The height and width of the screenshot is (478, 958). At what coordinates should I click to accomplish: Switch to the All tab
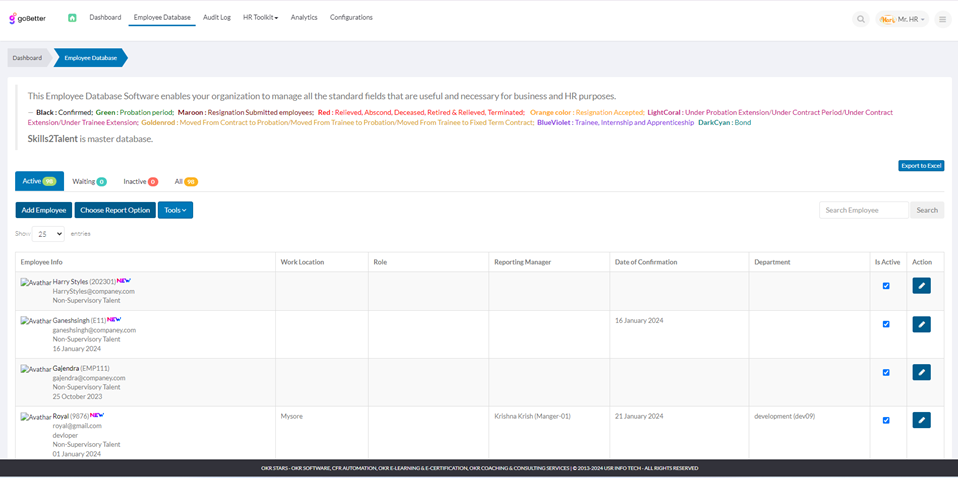pos(186,182)
